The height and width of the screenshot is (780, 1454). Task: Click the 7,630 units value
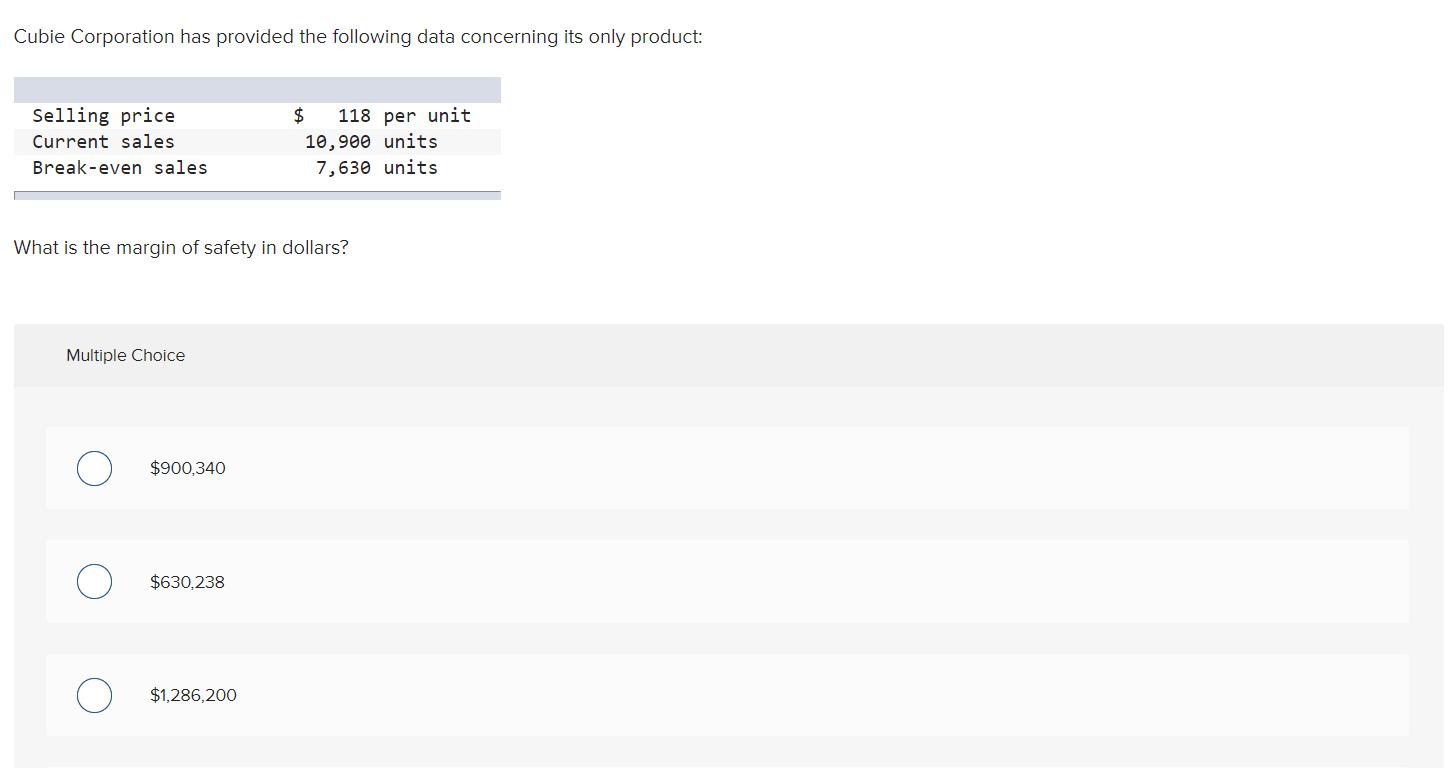376,168
